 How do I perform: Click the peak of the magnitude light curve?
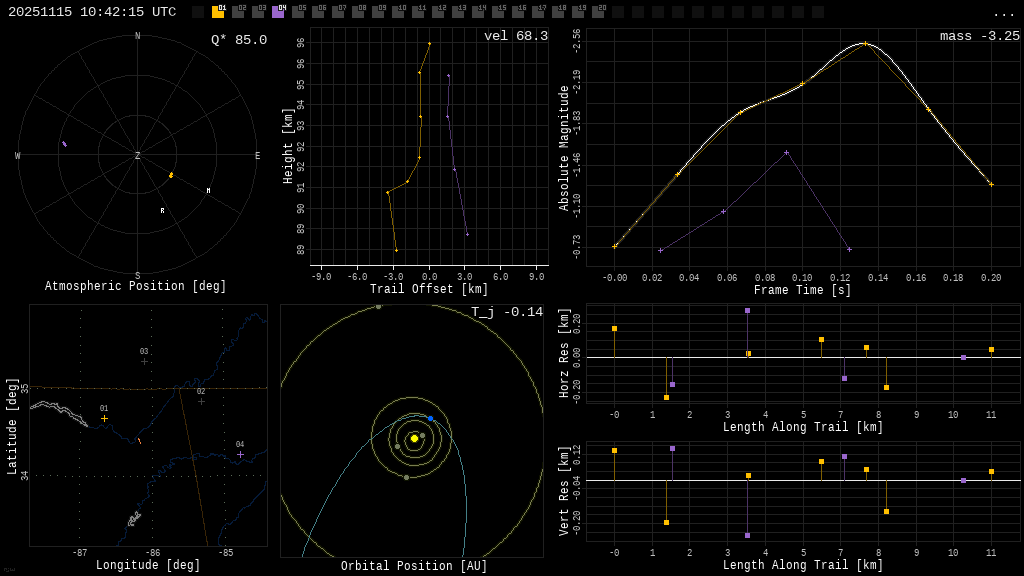pyautogui.click(x=865, y=43)
